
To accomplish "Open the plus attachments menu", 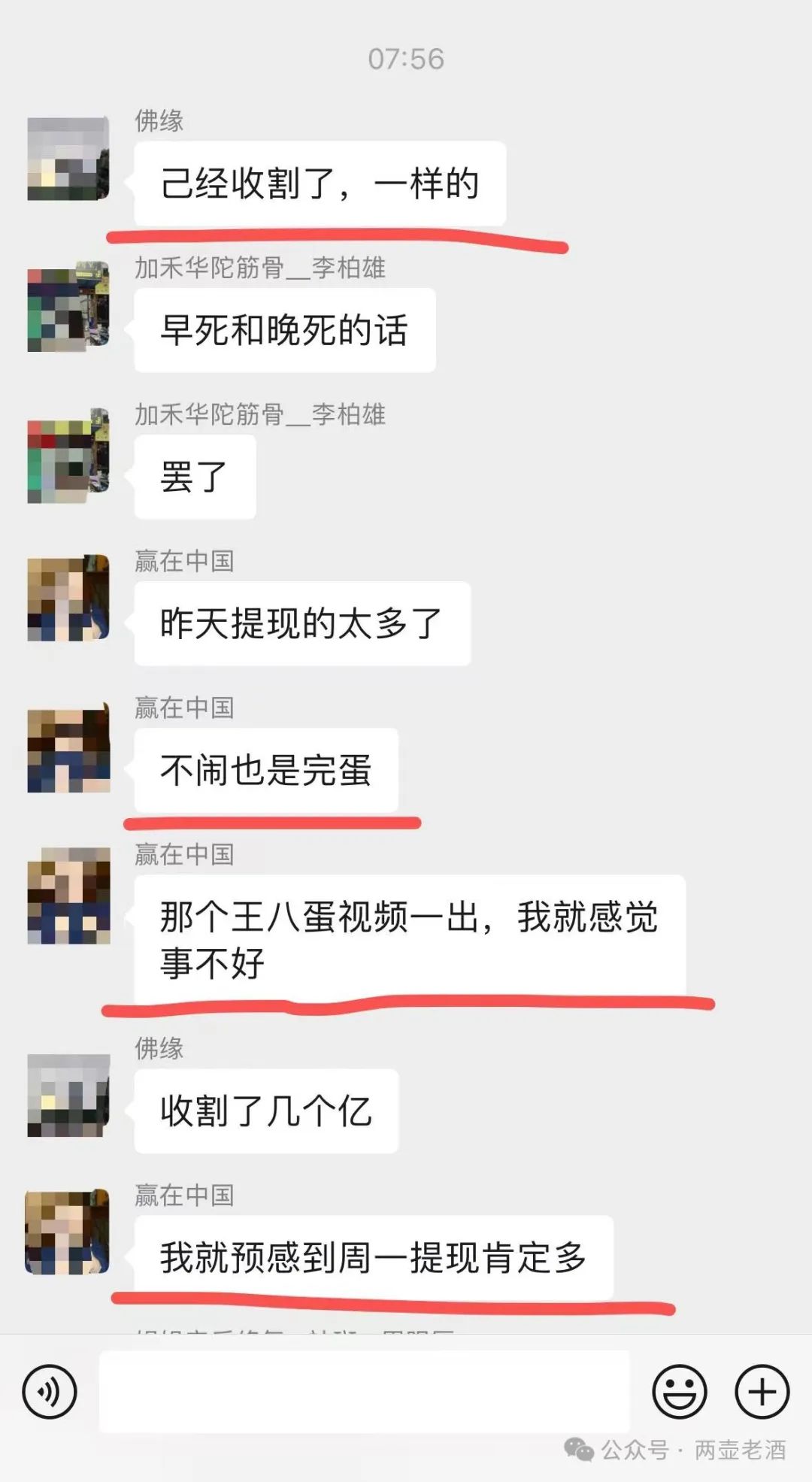I will point(762,1392).
